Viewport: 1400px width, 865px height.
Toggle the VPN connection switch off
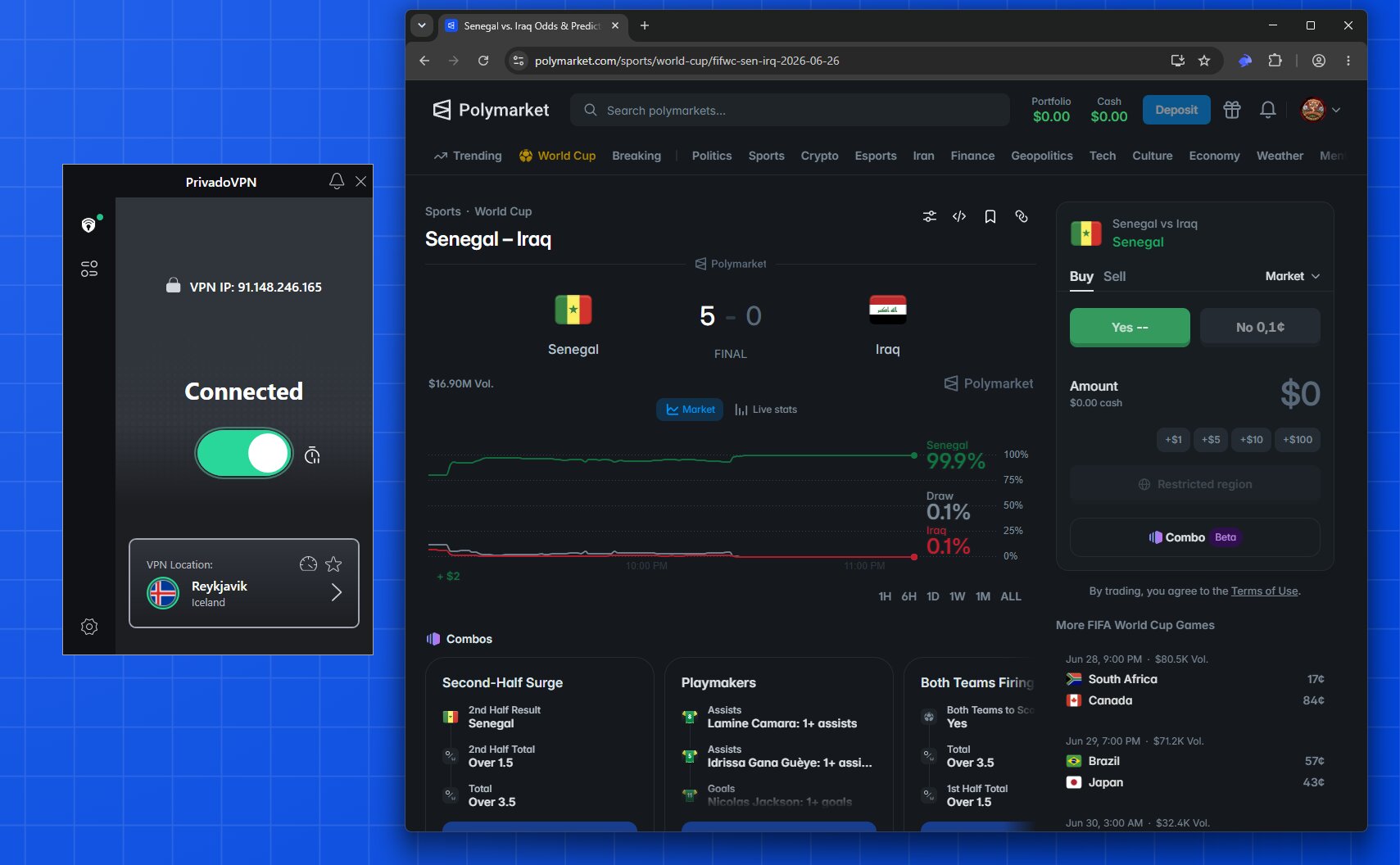pyautogui.click(x=244, y=453)
